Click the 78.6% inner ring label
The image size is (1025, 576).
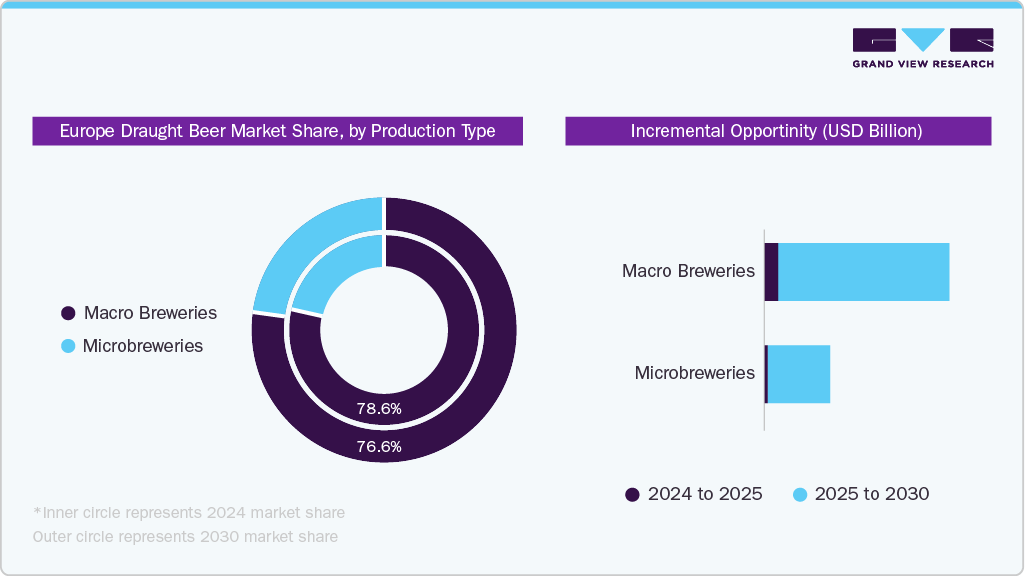click(380, 408)
